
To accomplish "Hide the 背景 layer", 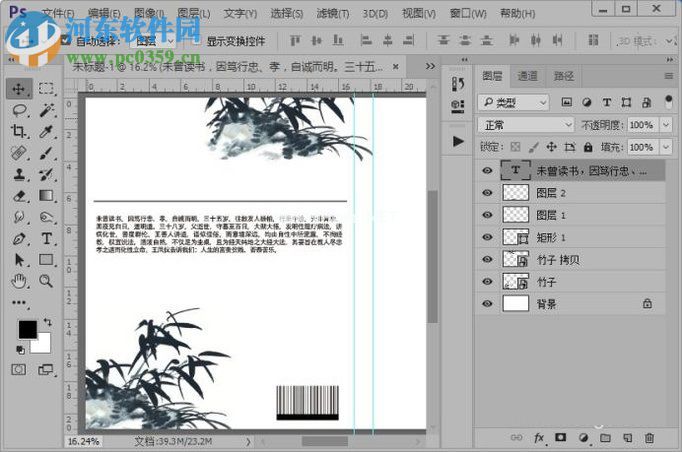I will [487, 304].
